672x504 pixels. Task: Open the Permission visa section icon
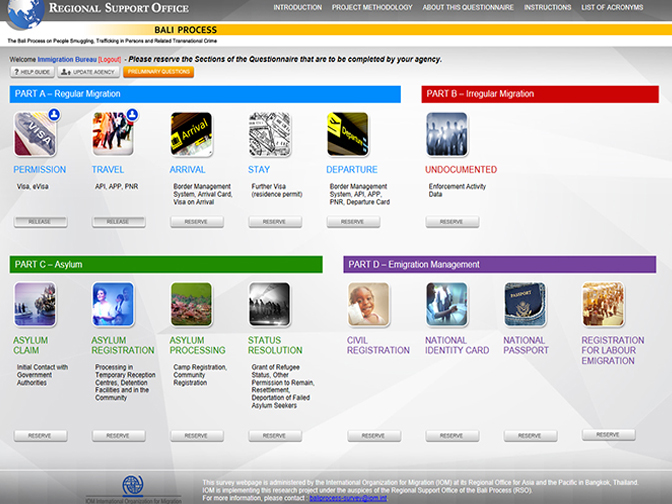35,134
